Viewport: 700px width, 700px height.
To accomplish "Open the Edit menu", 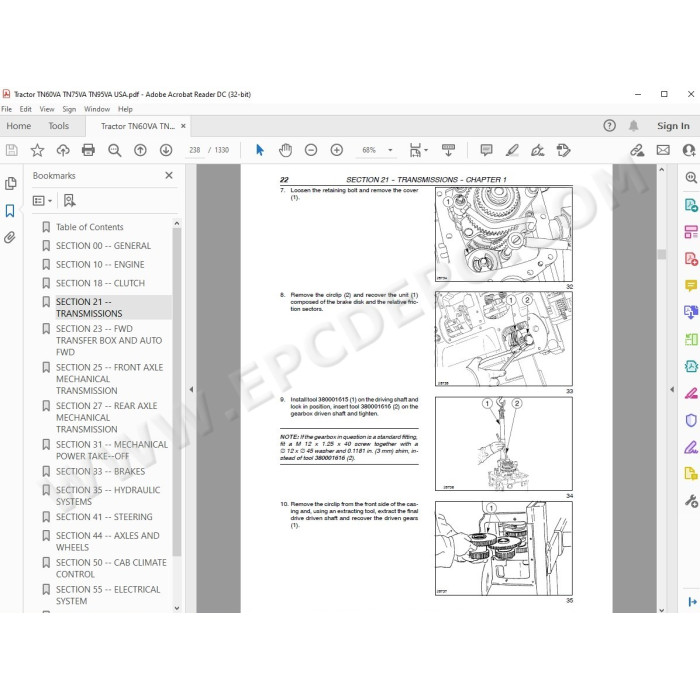I will (25, 109).
